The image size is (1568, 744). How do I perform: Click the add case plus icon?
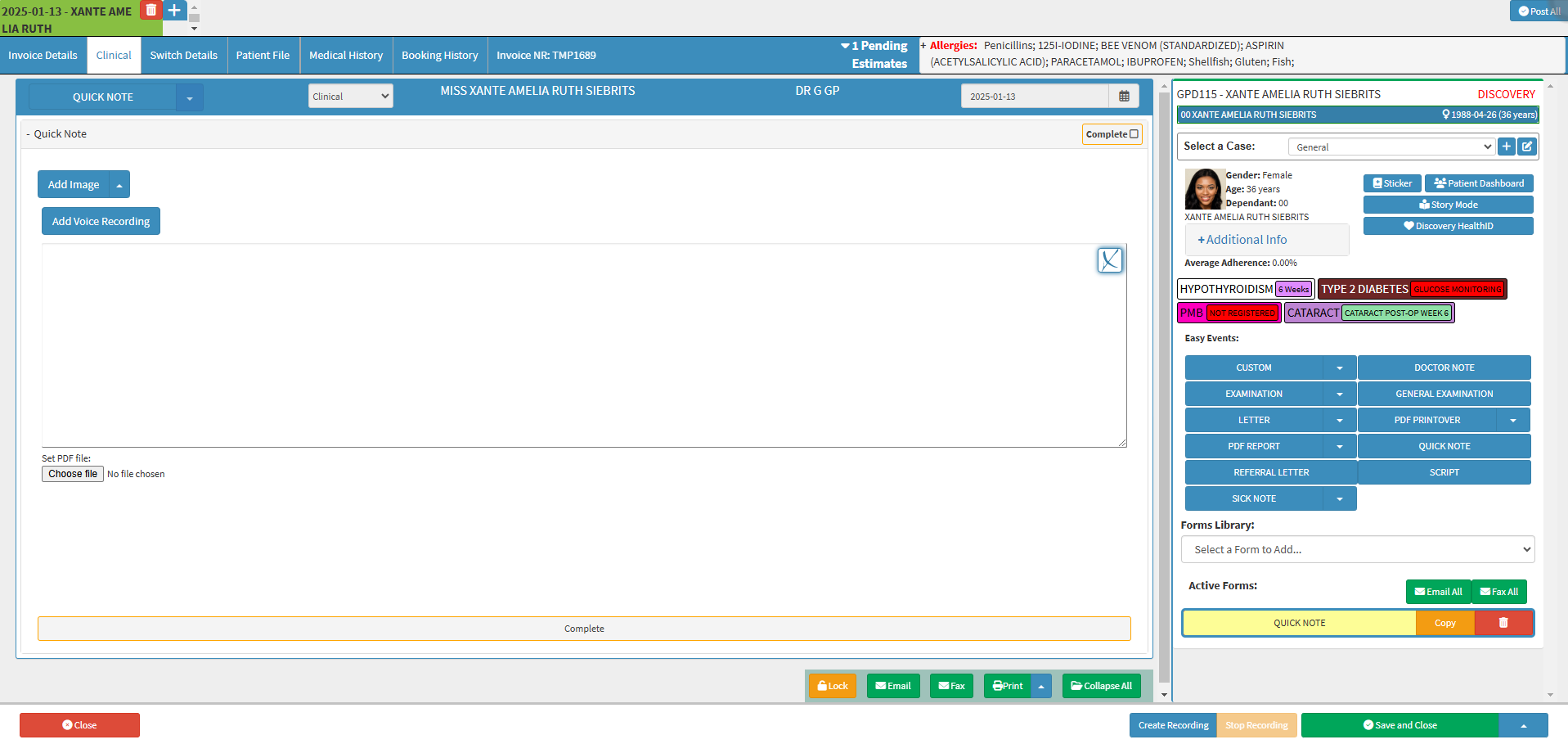tap(1506, 147)
